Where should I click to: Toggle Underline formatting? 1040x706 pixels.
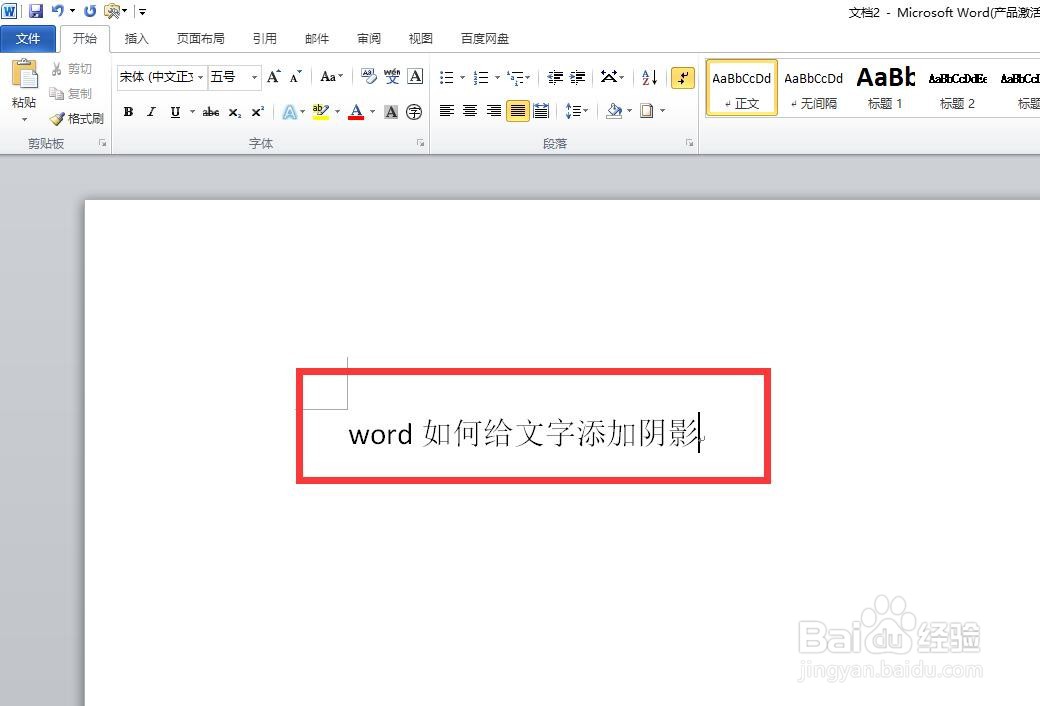pos(175,112)
